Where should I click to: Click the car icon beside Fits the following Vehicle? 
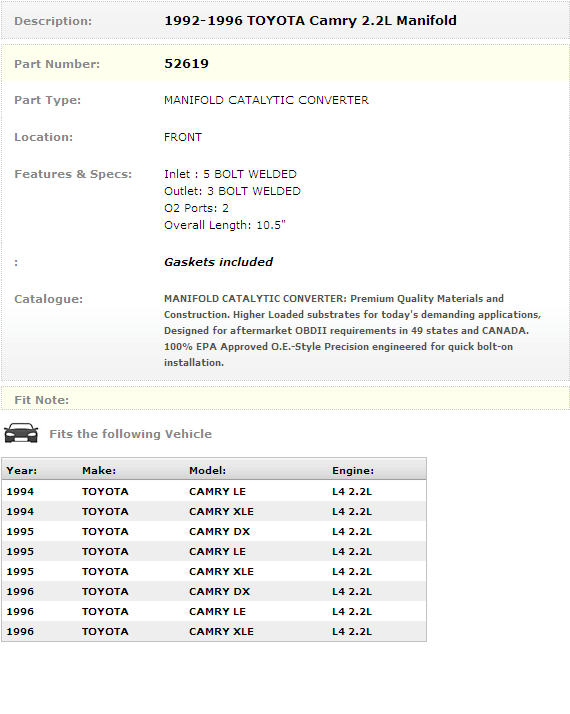tap(21, 433)
